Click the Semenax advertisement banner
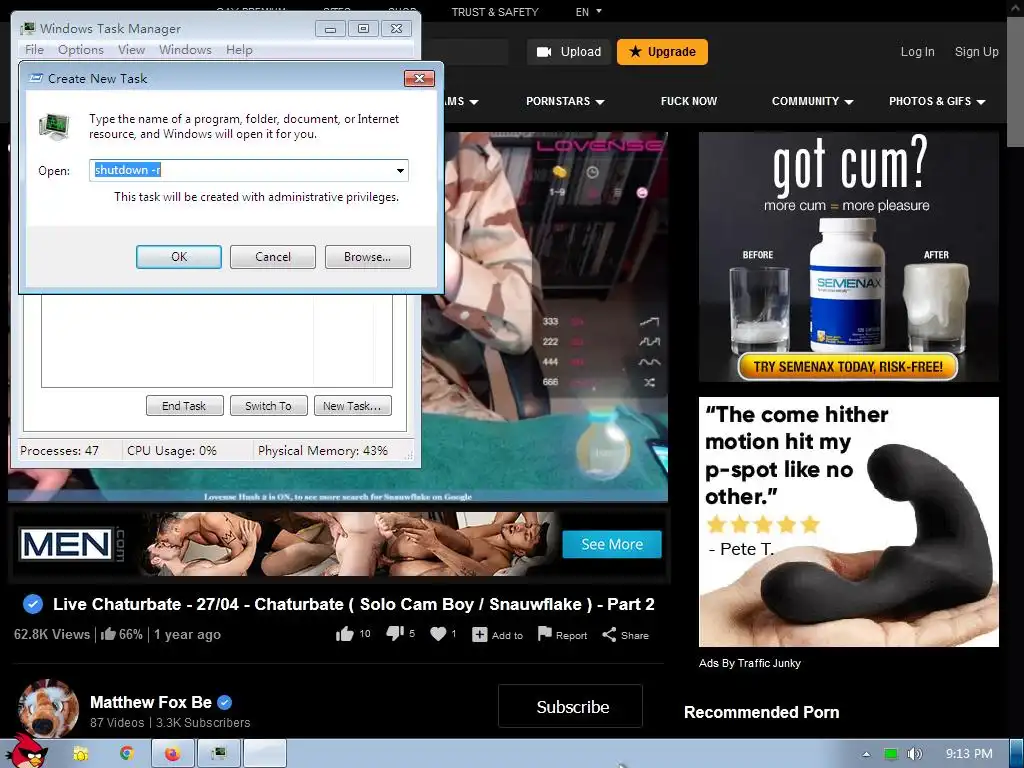The width and height of the screenshot is (1024, 768). [x=848, y=257]
